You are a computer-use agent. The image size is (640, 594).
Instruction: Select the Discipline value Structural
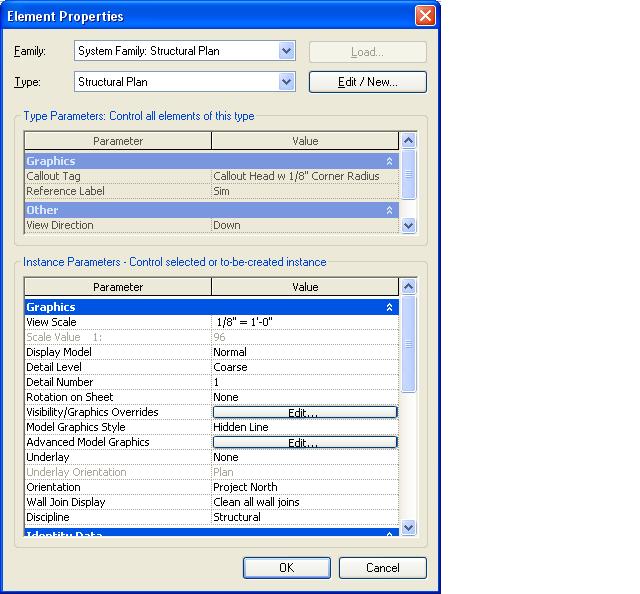(305, 517)
